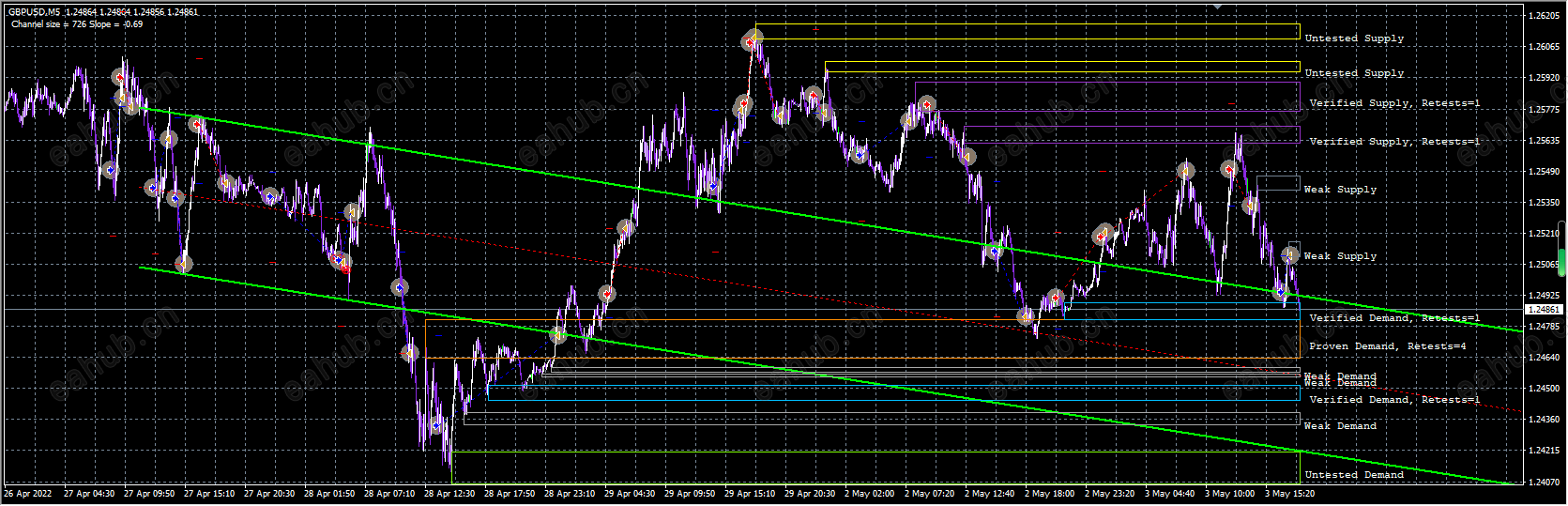This screenshot has width=1568, height=506.
Task: Click the 28 Apr 07:10 time label
Action: coord(389,494)
